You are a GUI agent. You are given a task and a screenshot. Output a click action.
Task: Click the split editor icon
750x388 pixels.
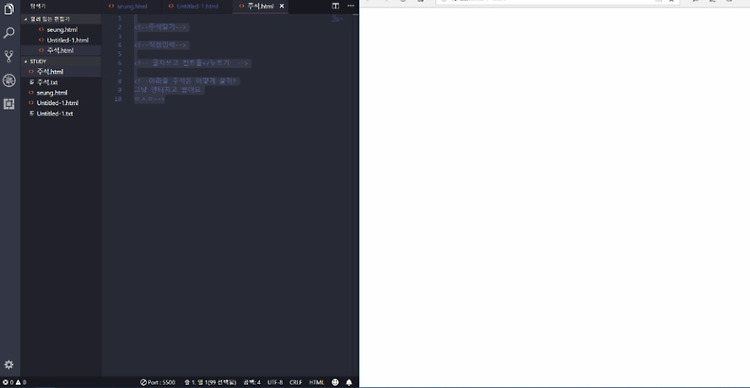tap(336, 6)
